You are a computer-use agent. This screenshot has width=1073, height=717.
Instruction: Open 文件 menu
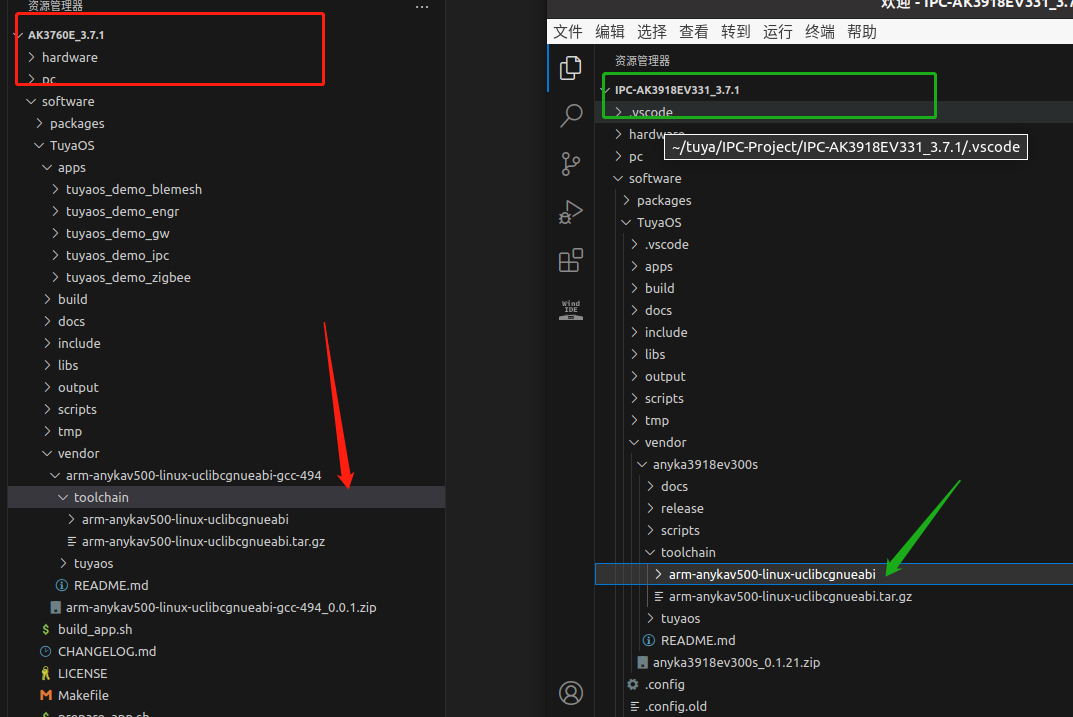click(x=567, y=31)
